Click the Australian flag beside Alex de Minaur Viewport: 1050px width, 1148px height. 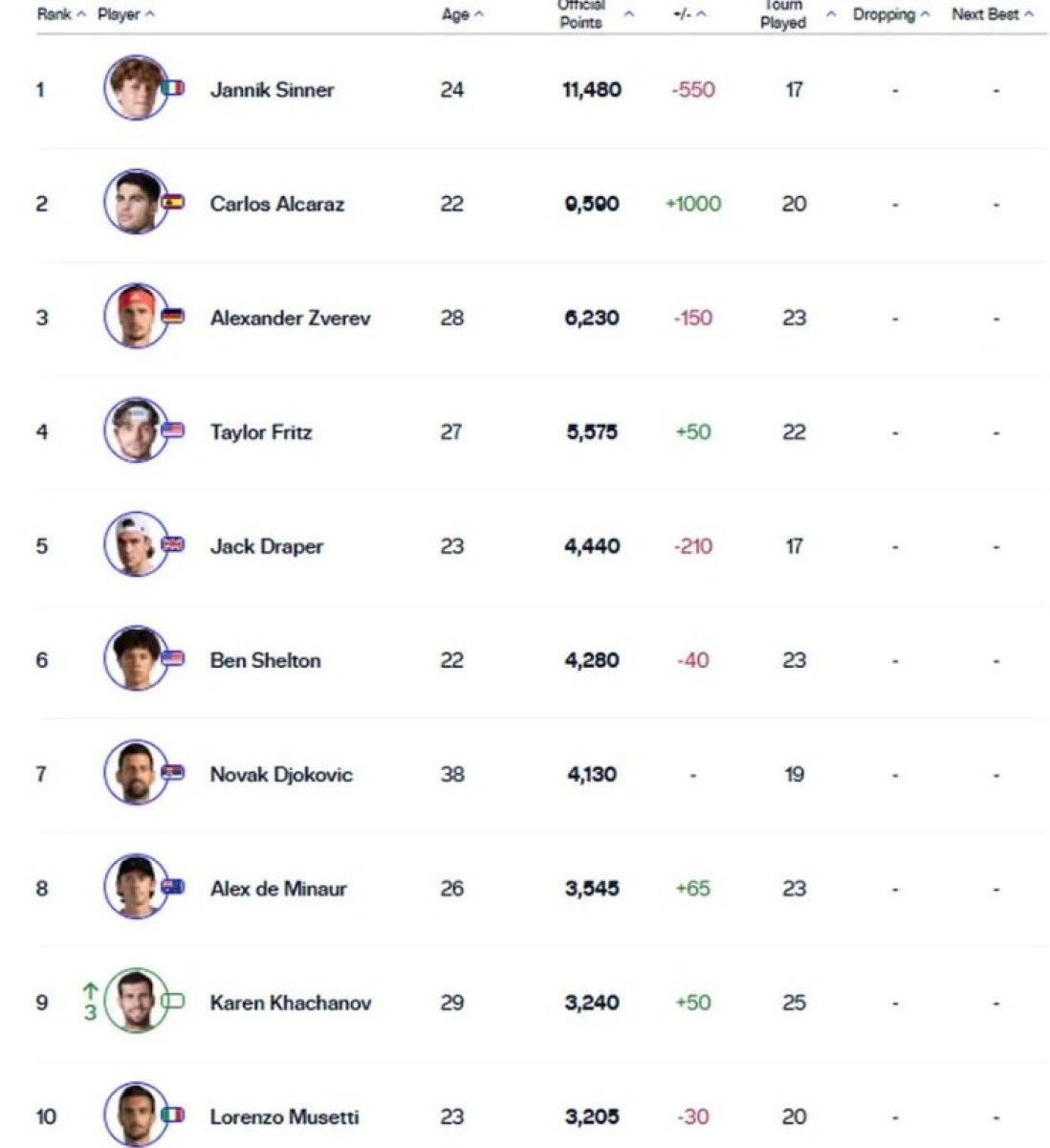[x=173, y=887]
